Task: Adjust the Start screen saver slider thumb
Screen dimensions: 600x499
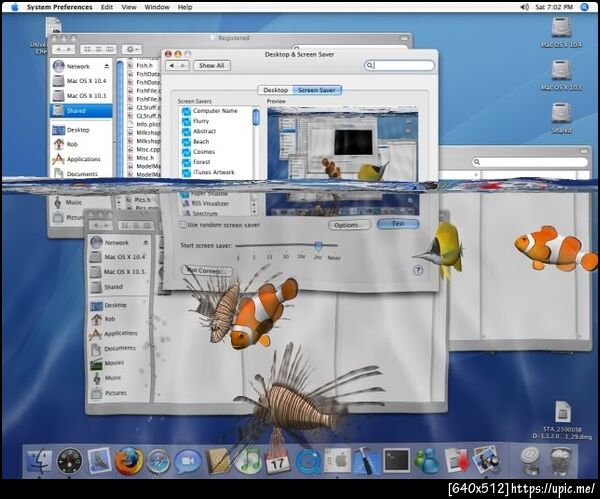Action: [x=318, y=245]
